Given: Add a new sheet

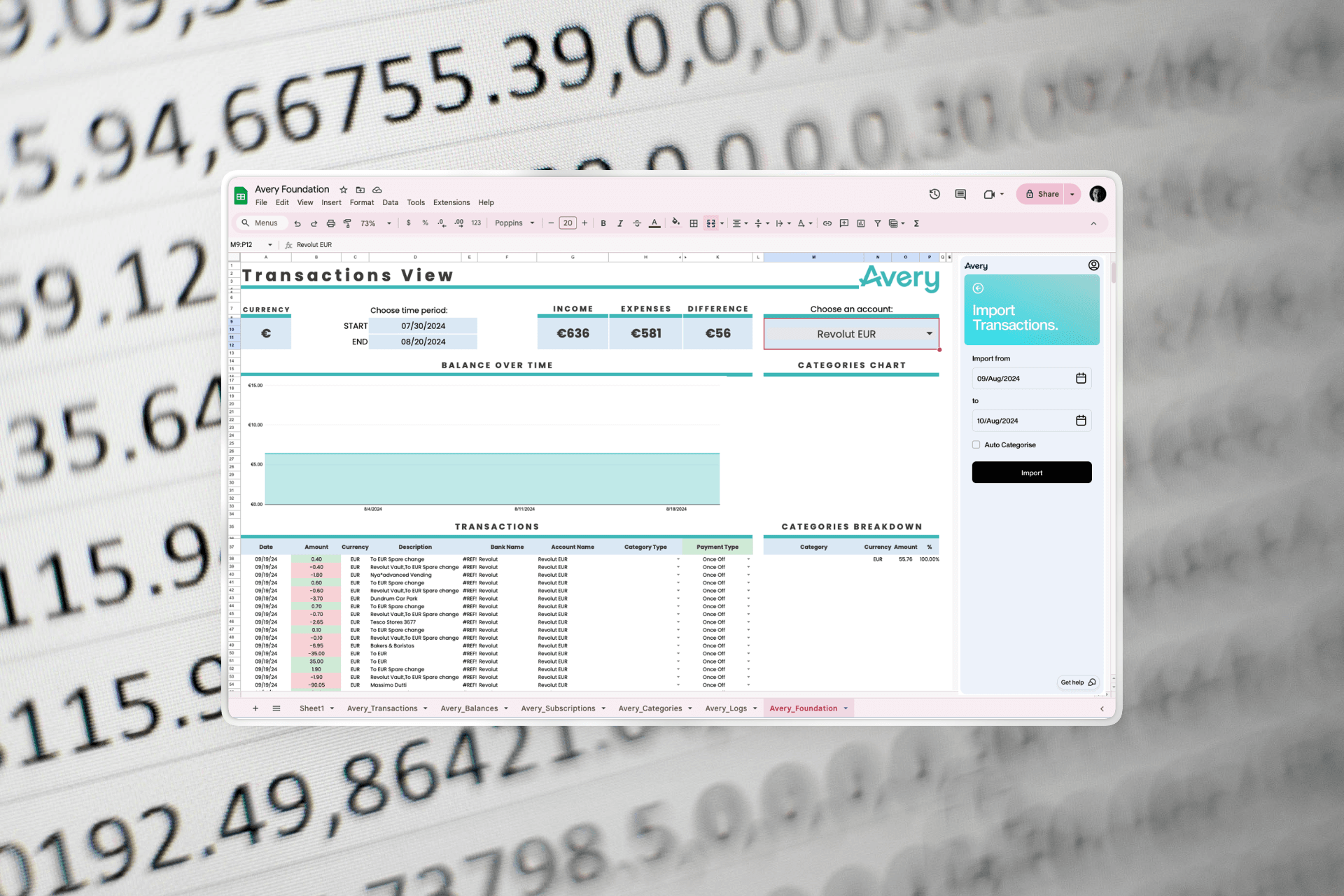Looking at the screenshot, I should 255,708.
